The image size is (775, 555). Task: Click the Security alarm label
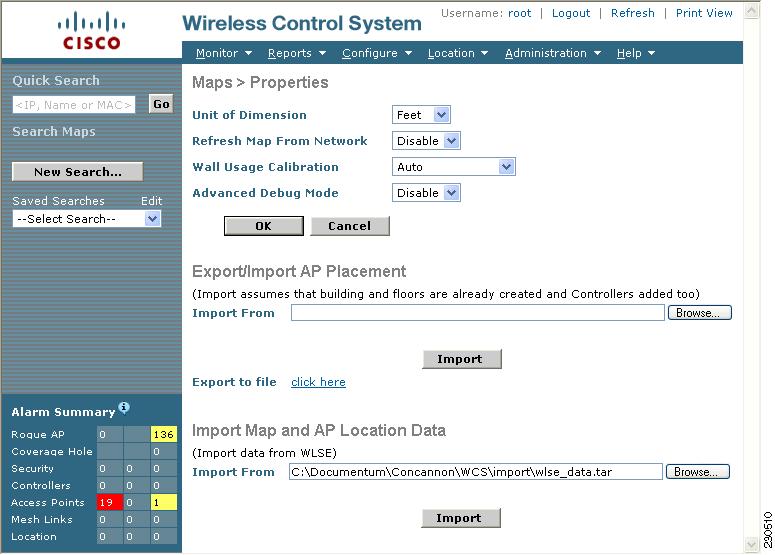pos(33,469)
